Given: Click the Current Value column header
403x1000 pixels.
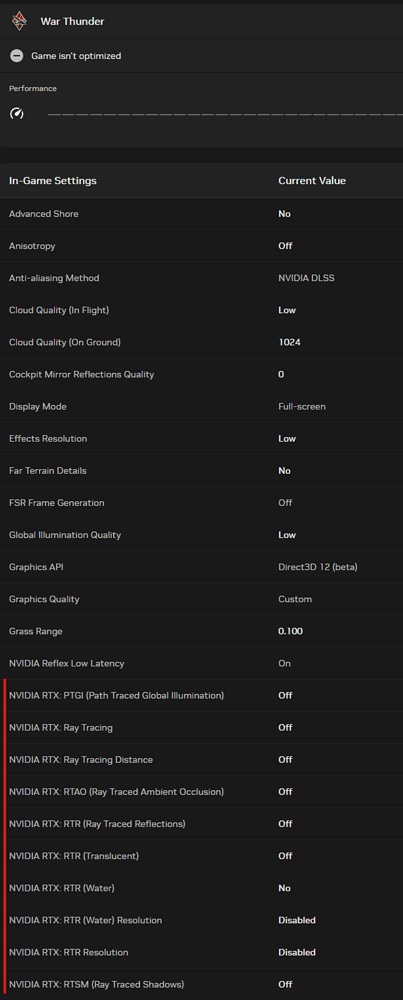Looking at the screenshot, I should point(312,180).
